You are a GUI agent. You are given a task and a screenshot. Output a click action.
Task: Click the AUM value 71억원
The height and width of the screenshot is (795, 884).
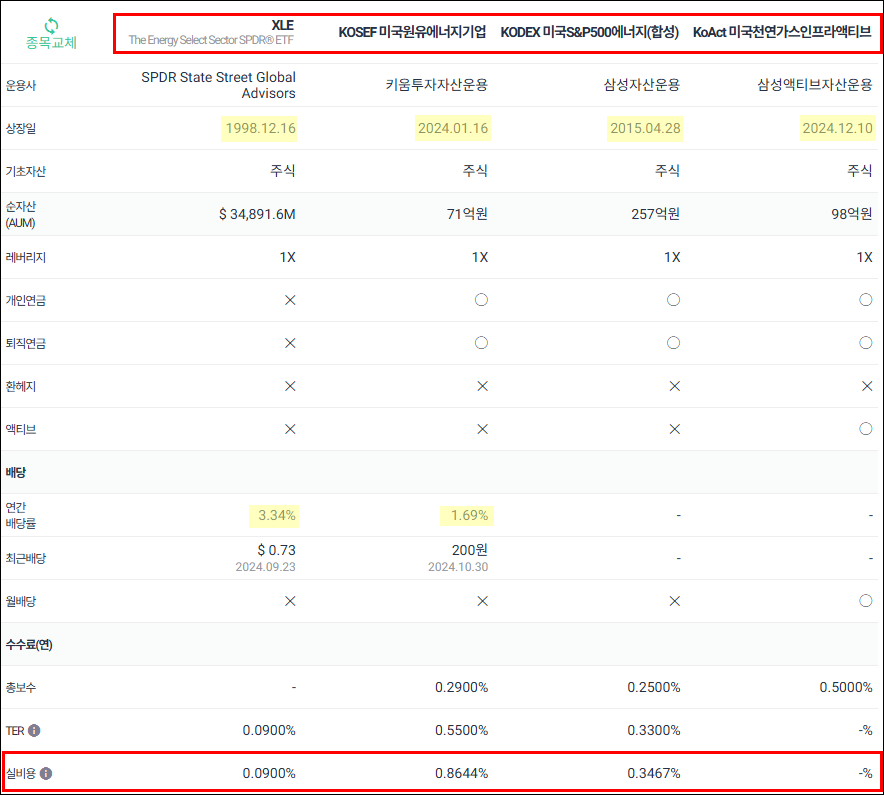point(467,214)
